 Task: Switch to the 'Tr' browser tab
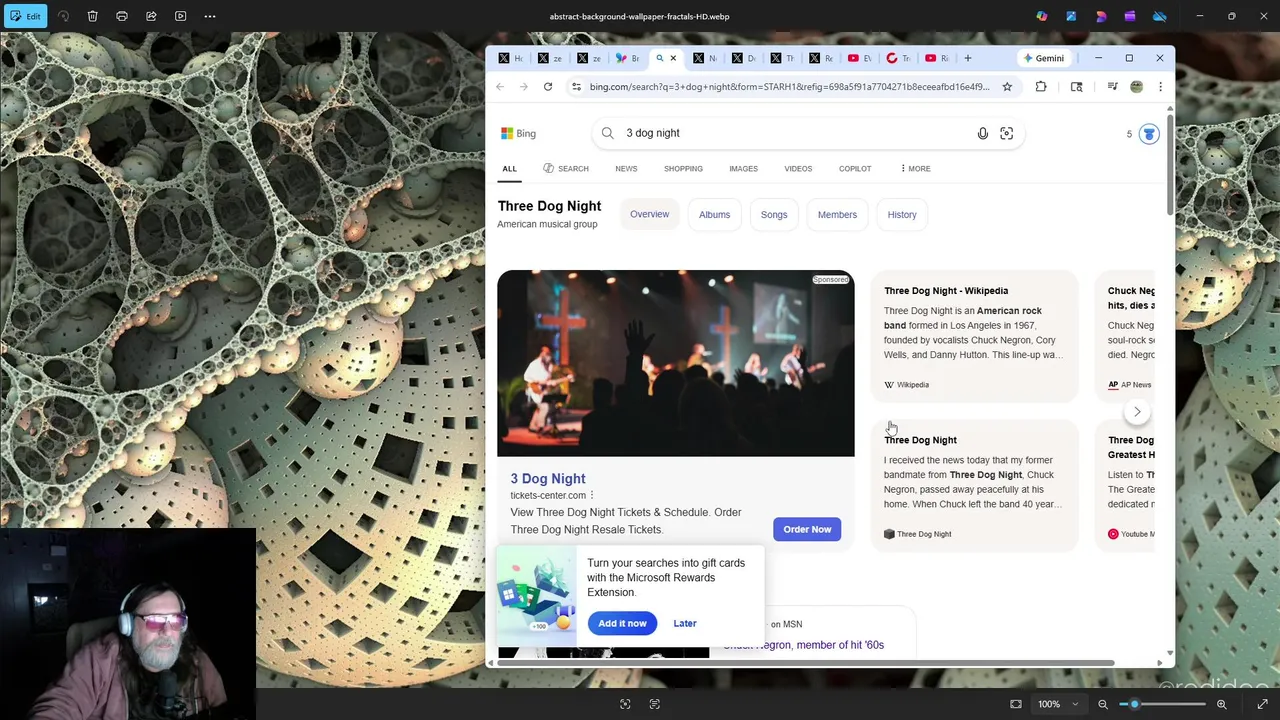(x=898, y=58)
